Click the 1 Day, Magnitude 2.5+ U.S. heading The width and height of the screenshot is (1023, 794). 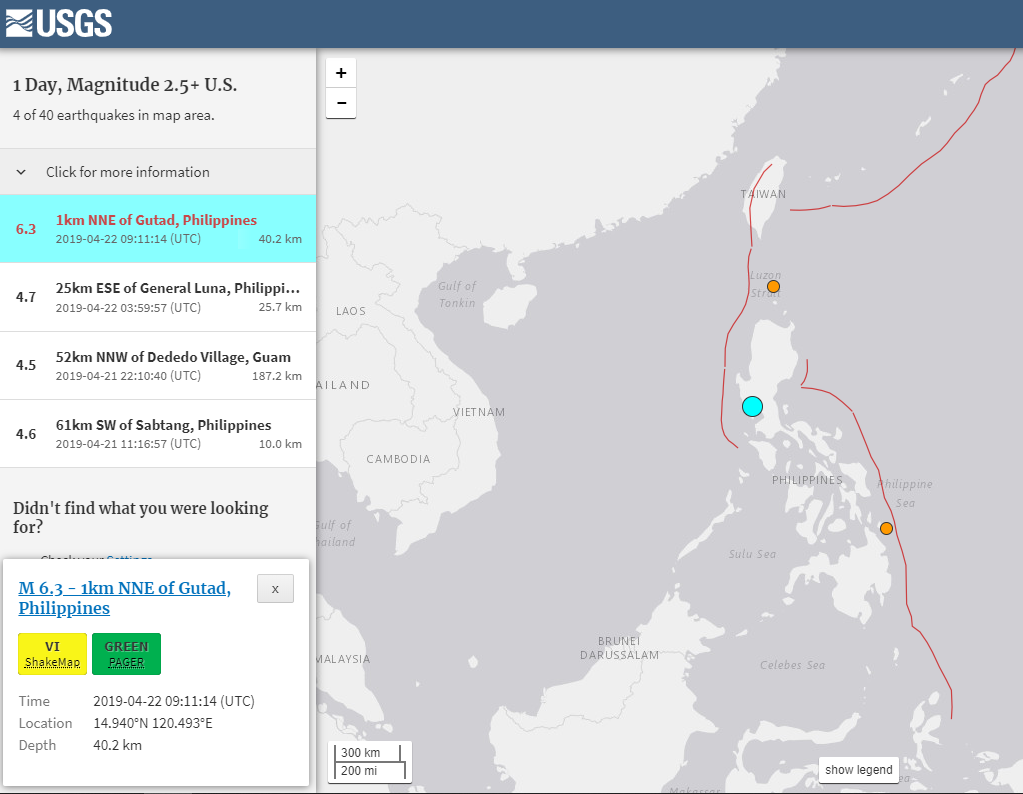point(125,85)
